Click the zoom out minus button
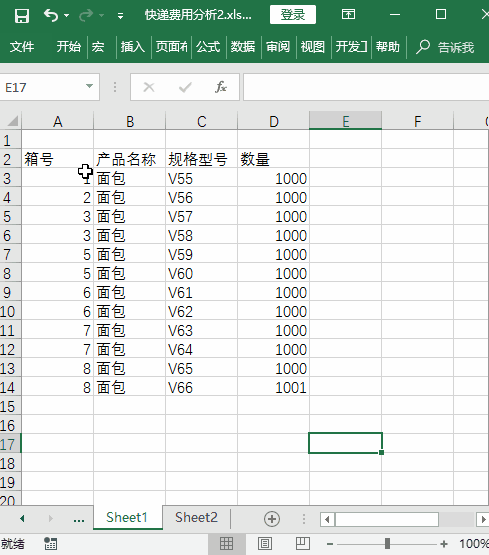This screenshot has height=555, width=489. tap(330, 544)
